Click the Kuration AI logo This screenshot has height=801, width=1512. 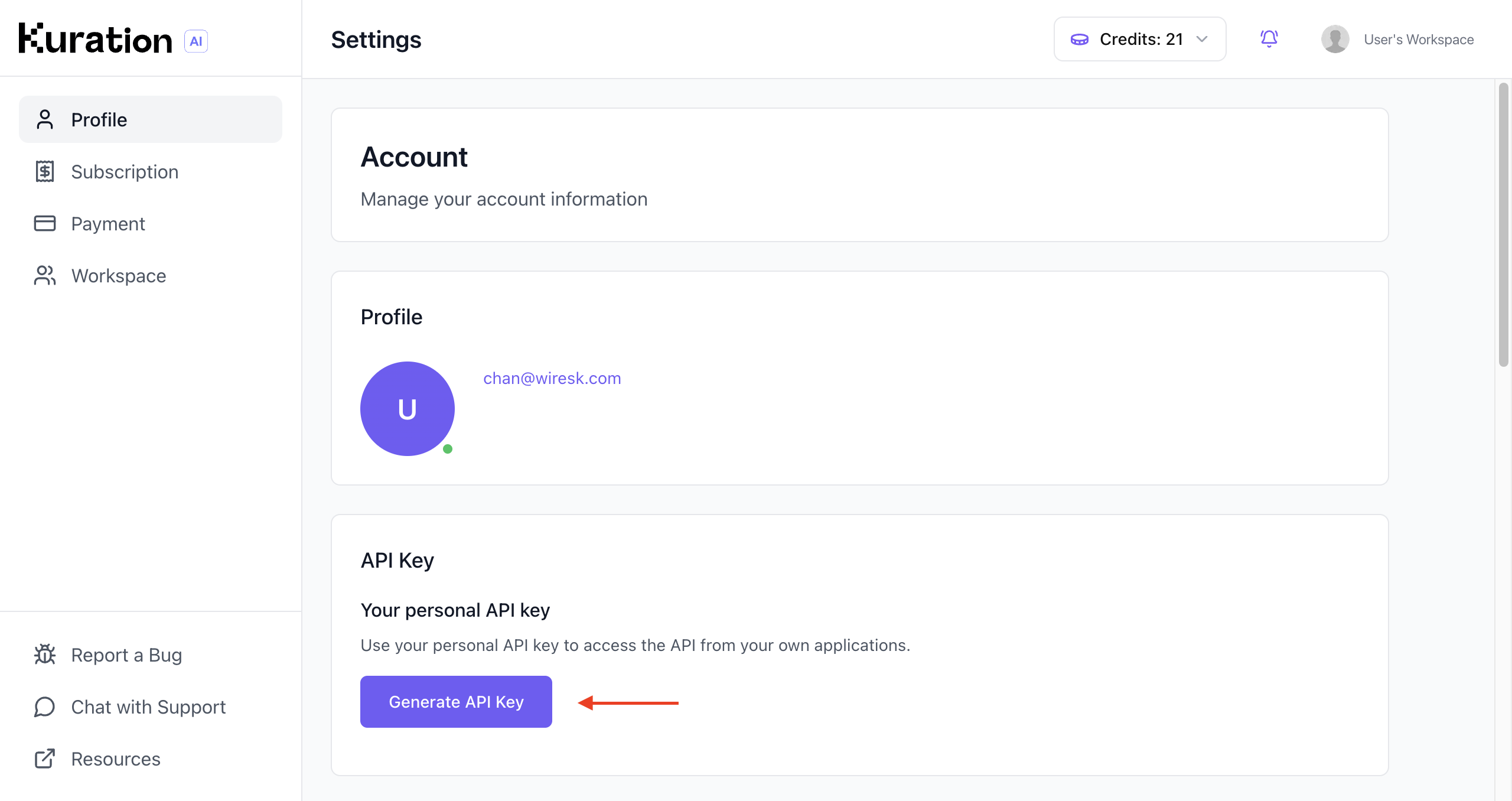pos(113,39)
